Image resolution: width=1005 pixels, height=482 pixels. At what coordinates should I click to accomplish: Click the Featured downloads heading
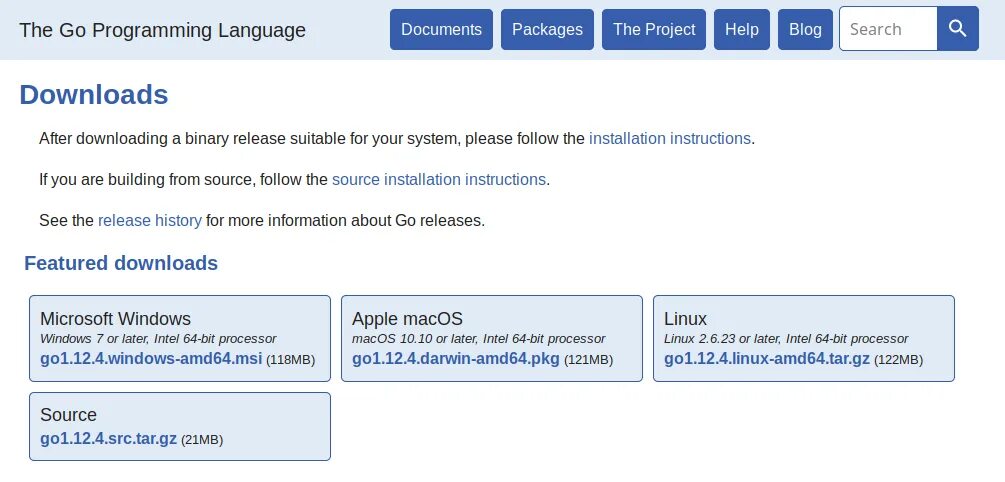121,264
